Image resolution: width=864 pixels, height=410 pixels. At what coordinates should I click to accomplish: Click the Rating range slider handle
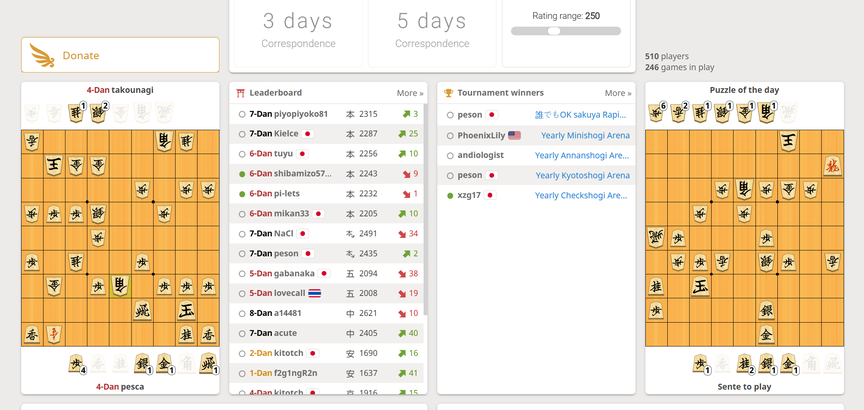554,31
